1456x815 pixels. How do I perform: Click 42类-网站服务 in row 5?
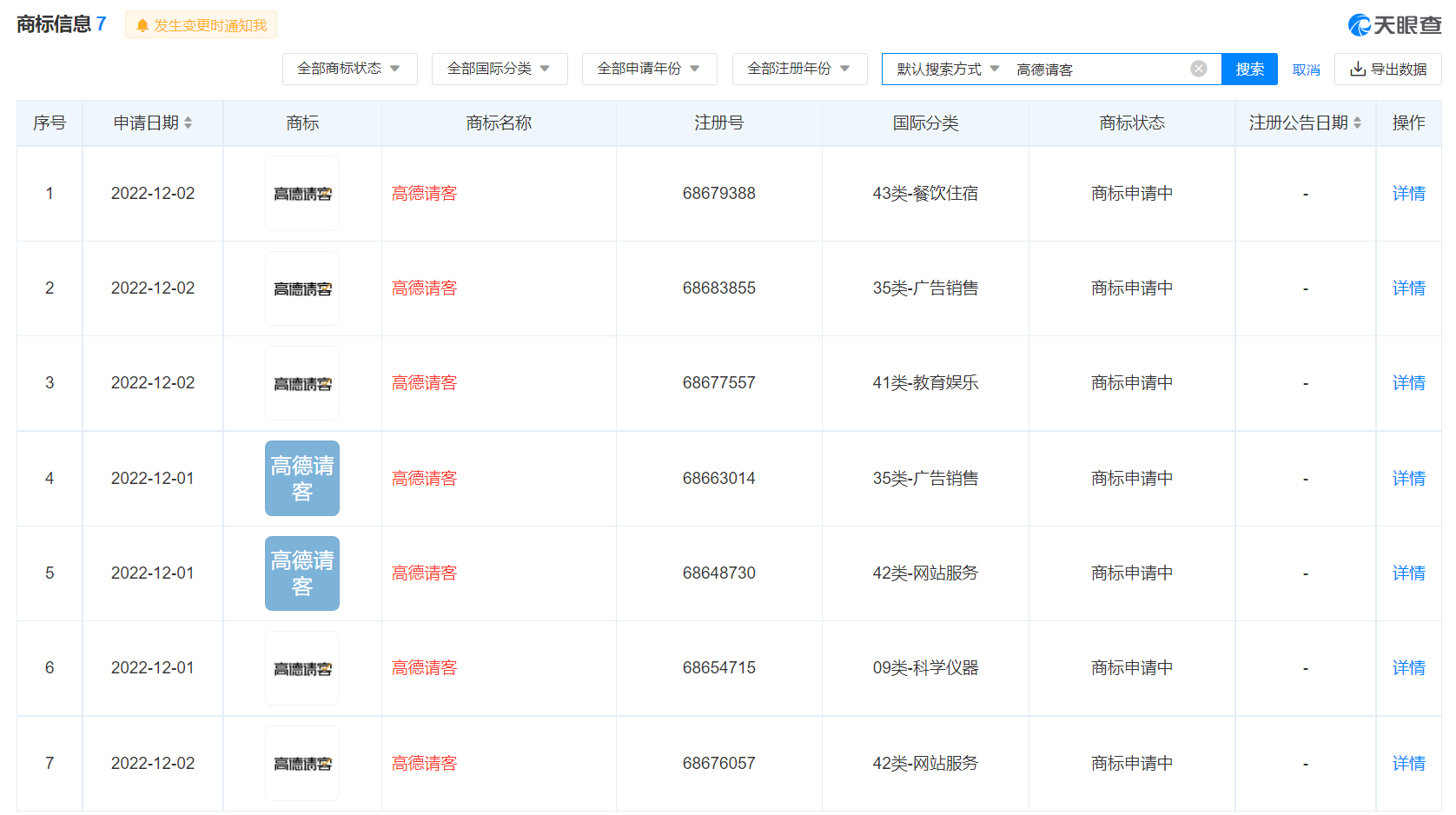point(925,573)
